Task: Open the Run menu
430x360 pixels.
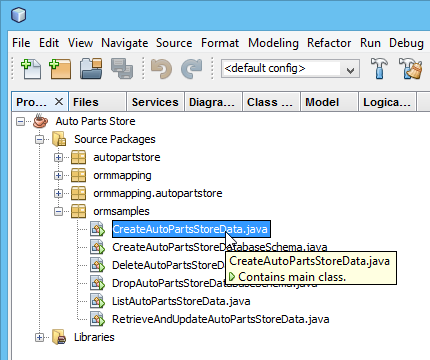Action: coord(370,43)
